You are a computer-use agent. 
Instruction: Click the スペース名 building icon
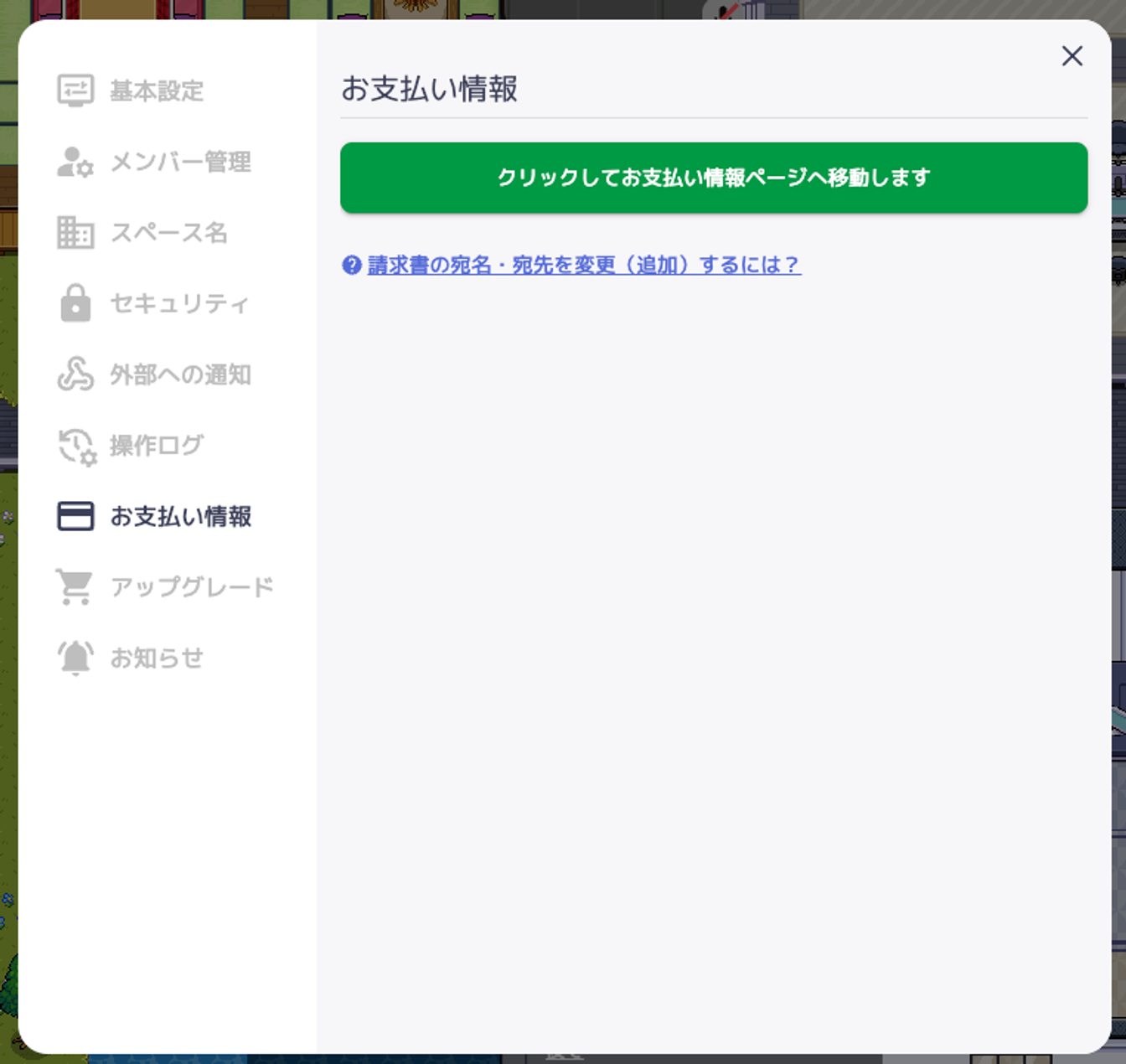coord(75,232)
